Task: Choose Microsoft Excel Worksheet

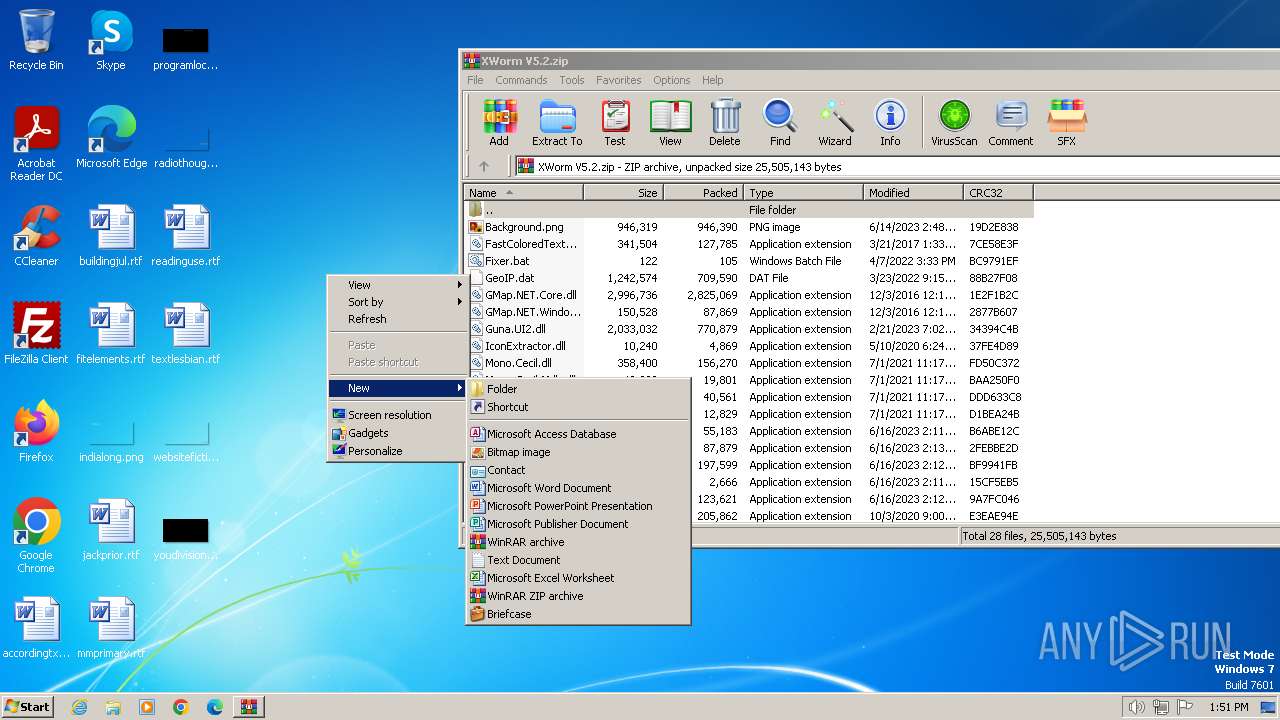Action: pos(578,578)
